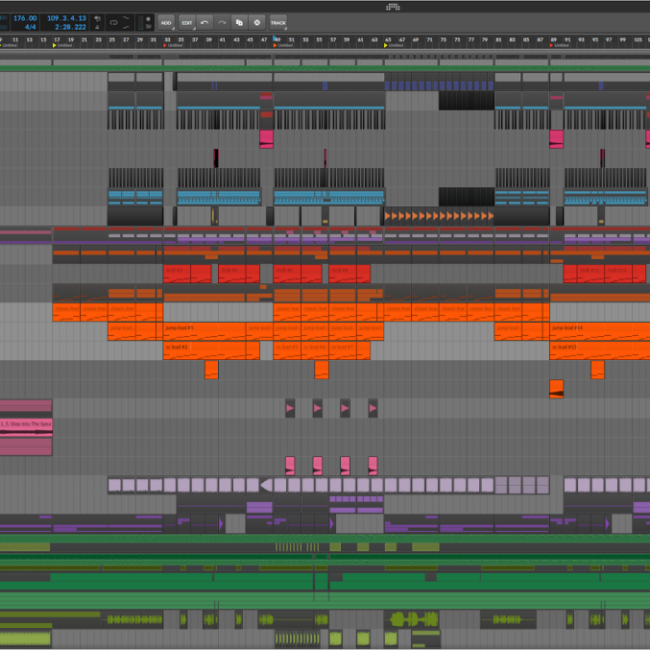The width and height of the screenshot is (650, 650).
Task: Select the 'sc lead #2' orange clip
Action: [210, 350]
